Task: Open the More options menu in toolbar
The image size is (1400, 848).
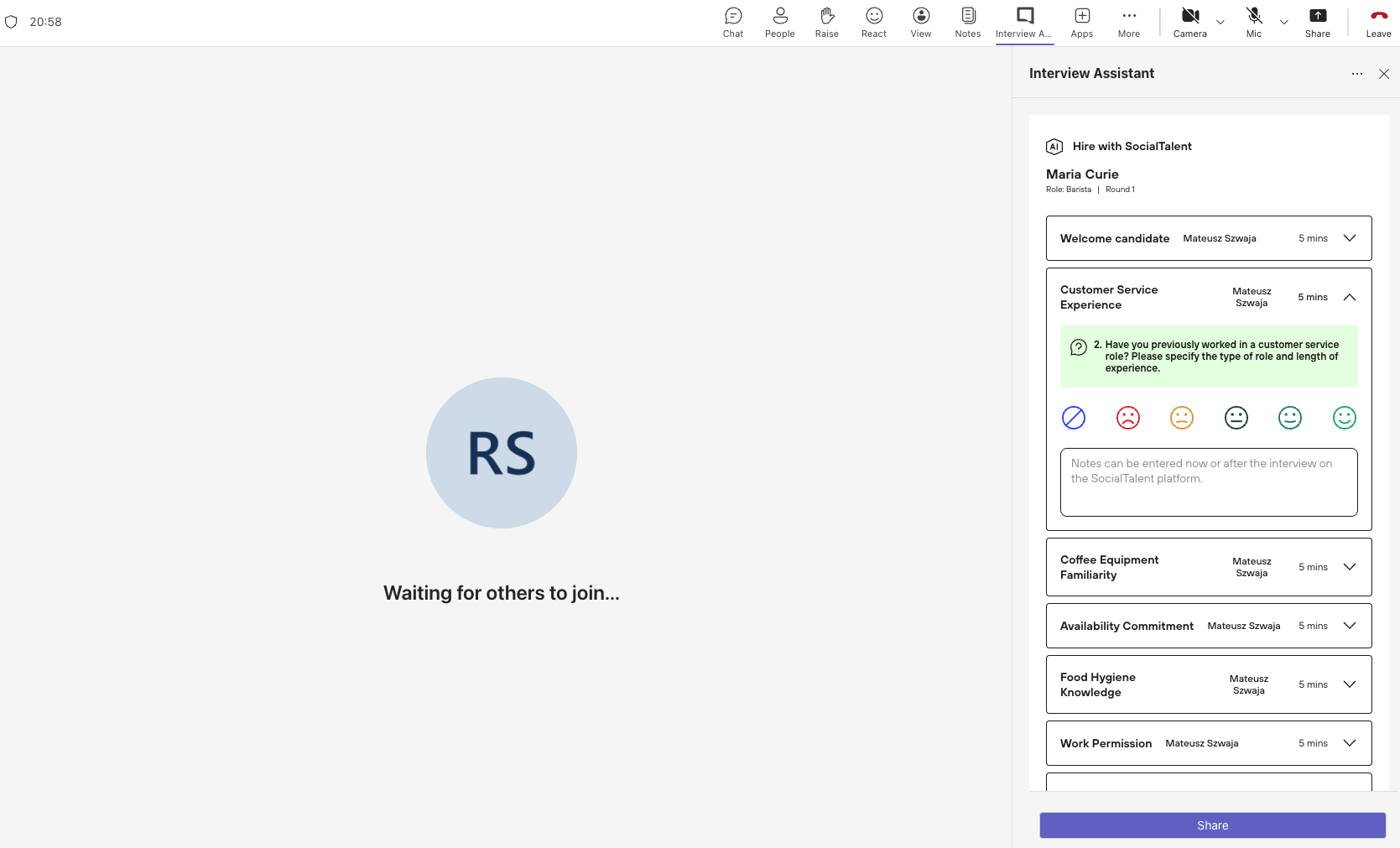Action: click(x=1128, y=23)
